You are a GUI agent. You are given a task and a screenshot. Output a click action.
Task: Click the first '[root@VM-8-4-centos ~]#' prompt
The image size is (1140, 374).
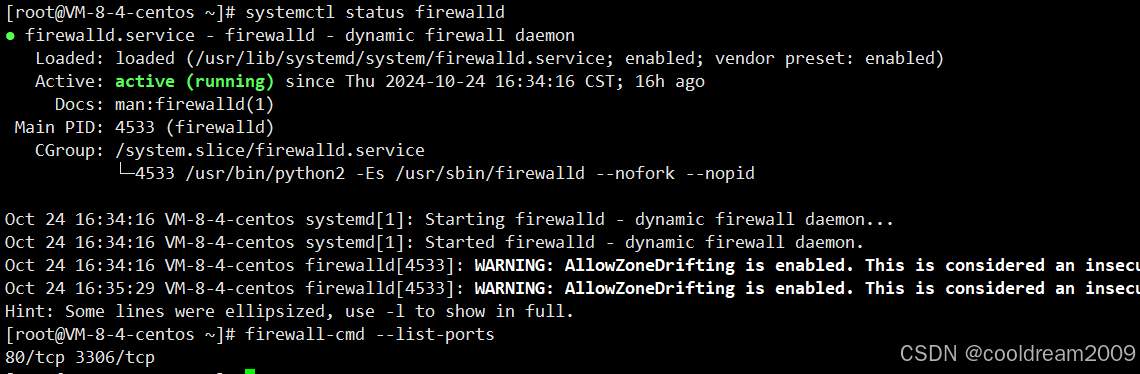click(121, 12)
